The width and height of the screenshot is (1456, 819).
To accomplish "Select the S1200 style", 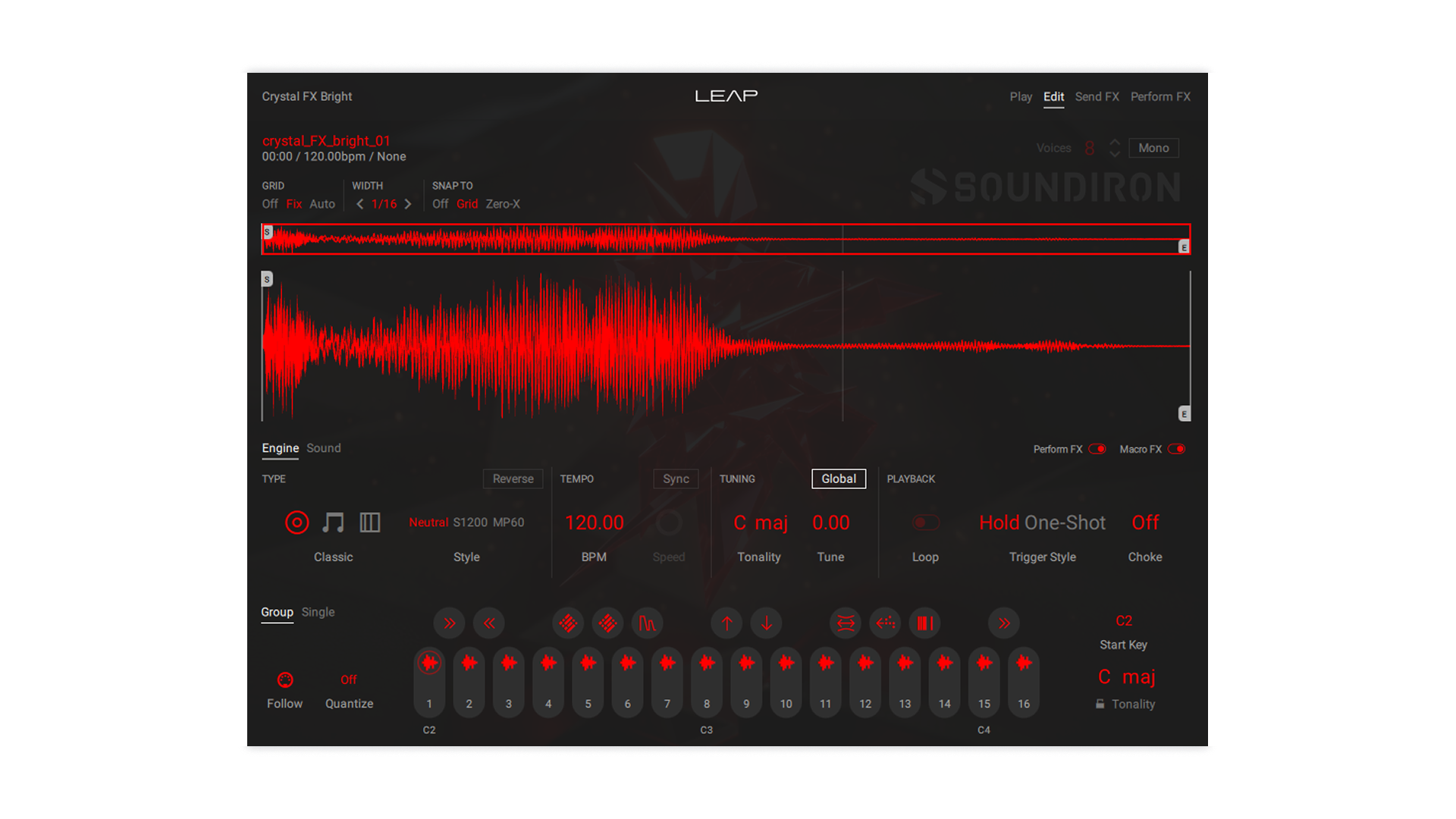I will [470, 522].
